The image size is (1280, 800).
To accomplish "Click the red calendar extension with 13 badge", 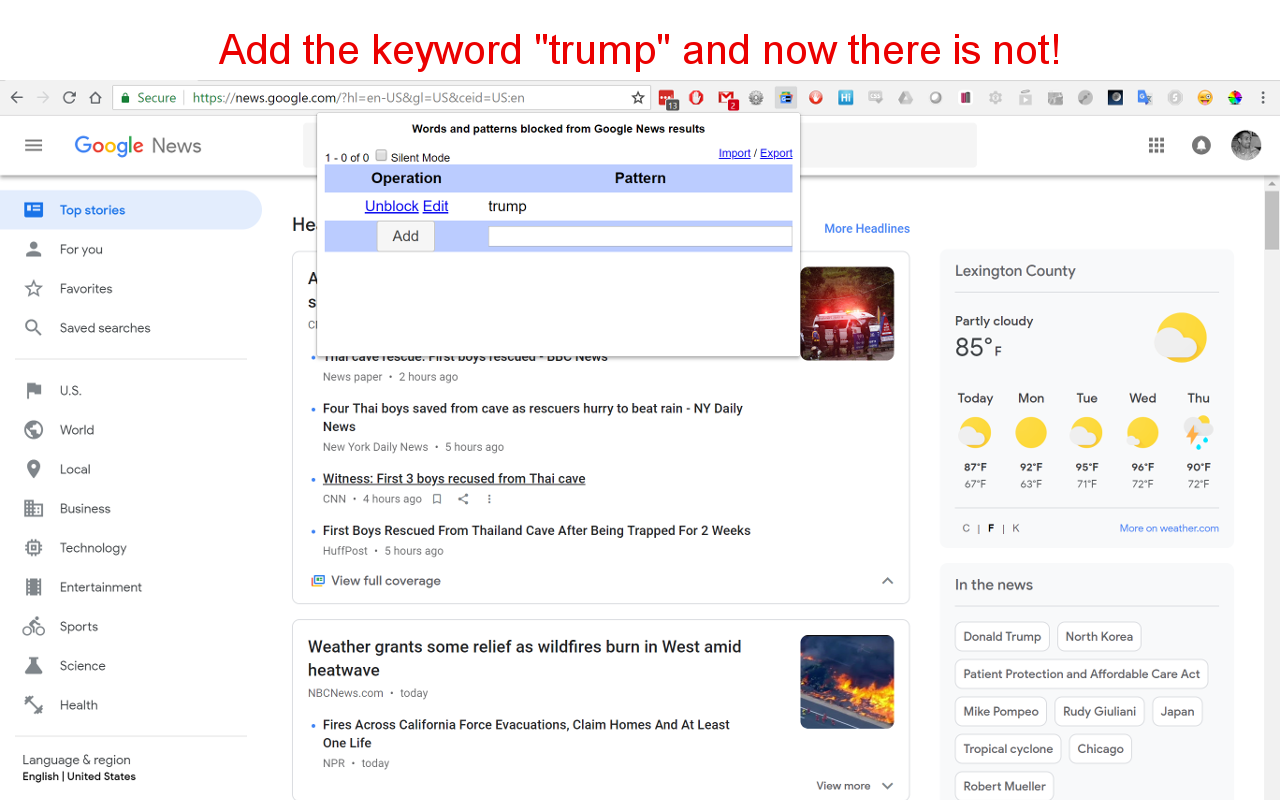I will [x=667, y=98].
